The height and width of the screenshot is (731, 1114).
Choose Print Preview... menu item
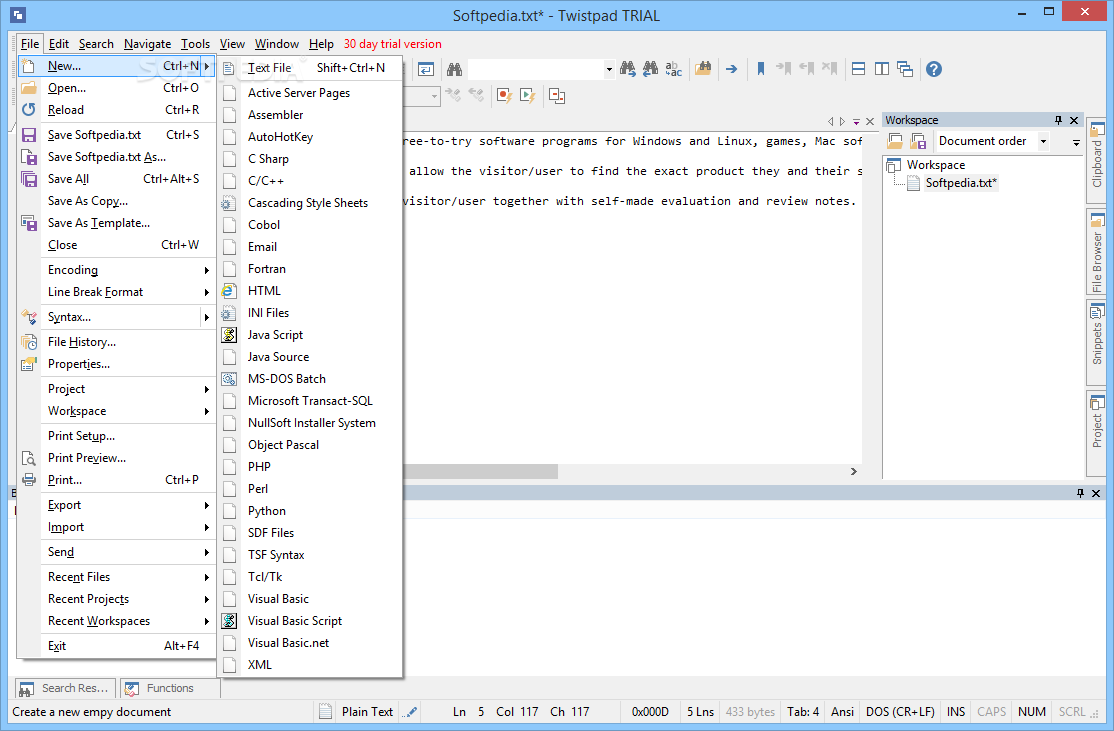[116, 458]
